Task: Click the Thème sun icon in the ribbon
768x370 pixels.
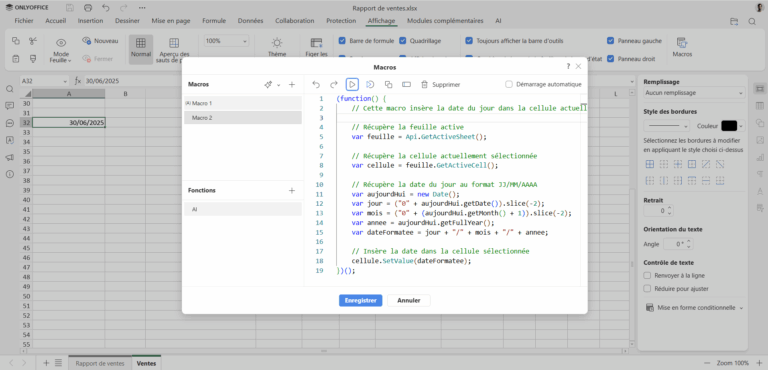Action: tap(277, 43)
